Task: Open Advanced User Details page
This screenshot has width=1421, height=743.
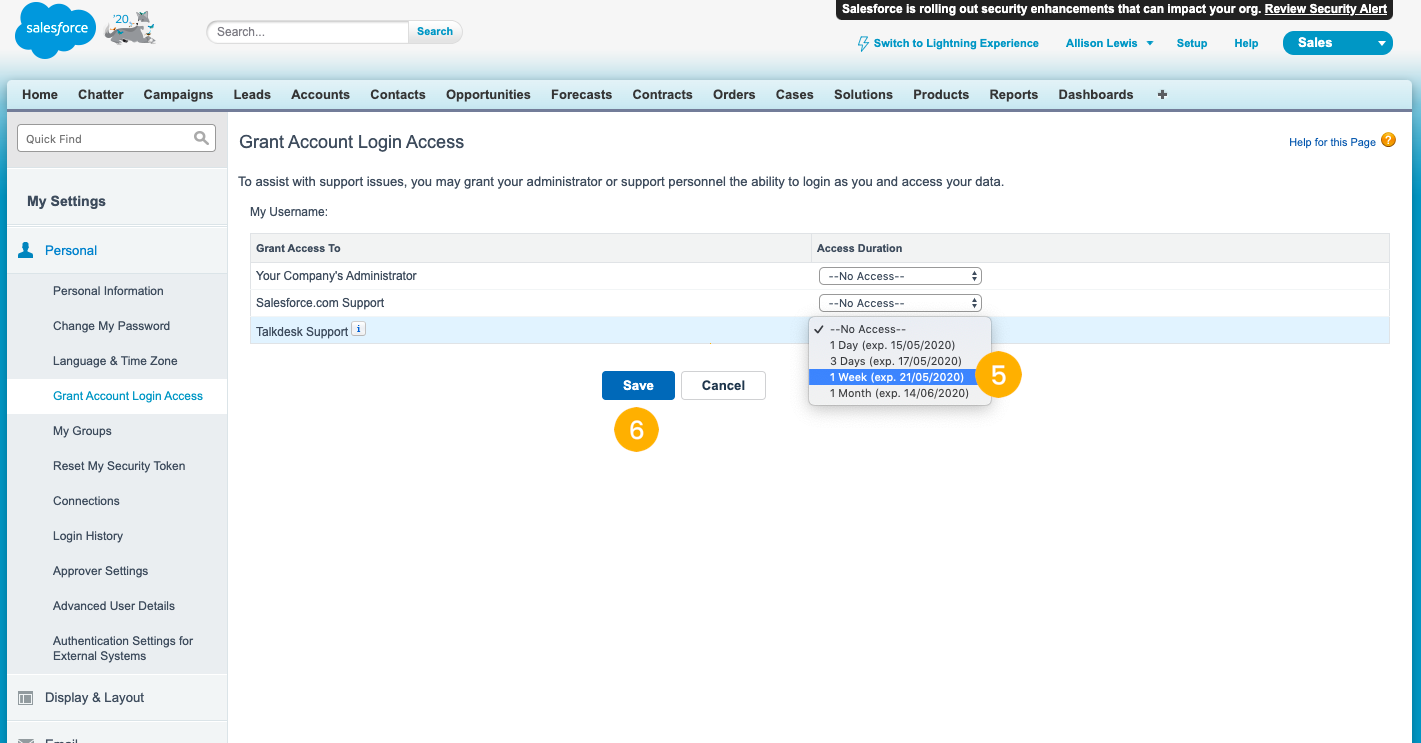Action: [114, 606]
